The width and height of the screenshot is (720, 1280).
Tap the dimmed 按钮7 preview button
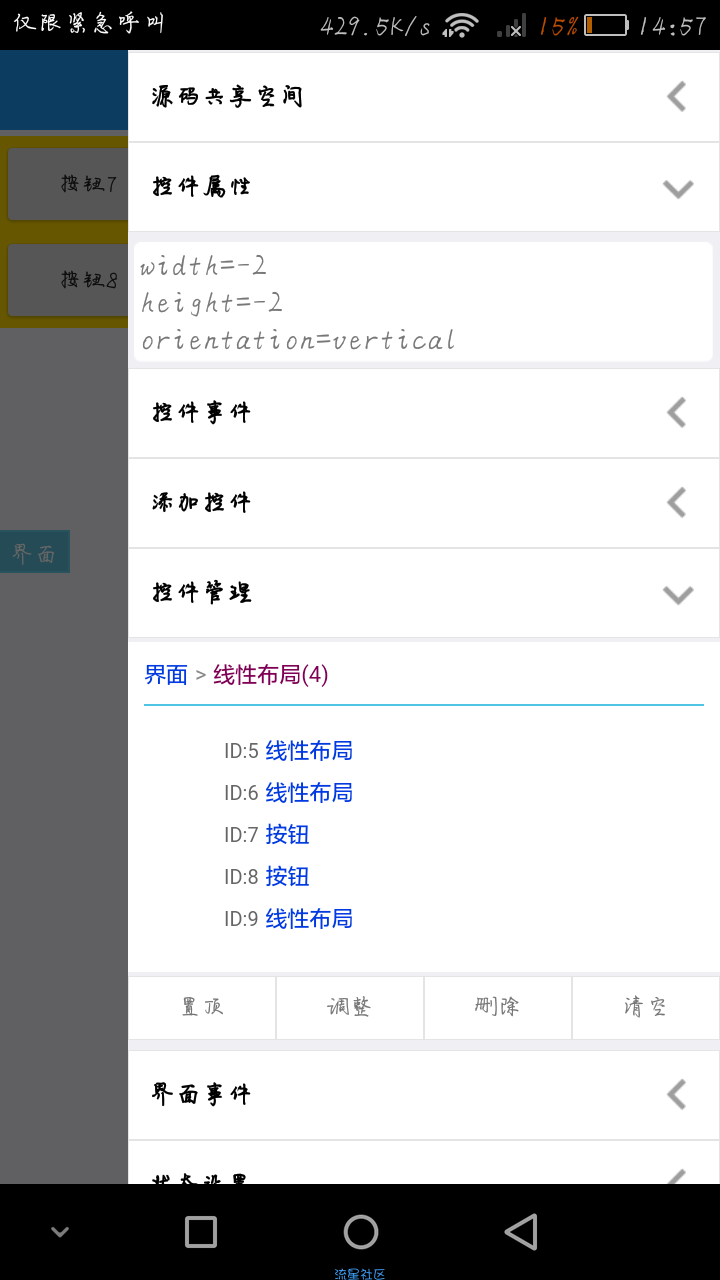tap(68, 184)
